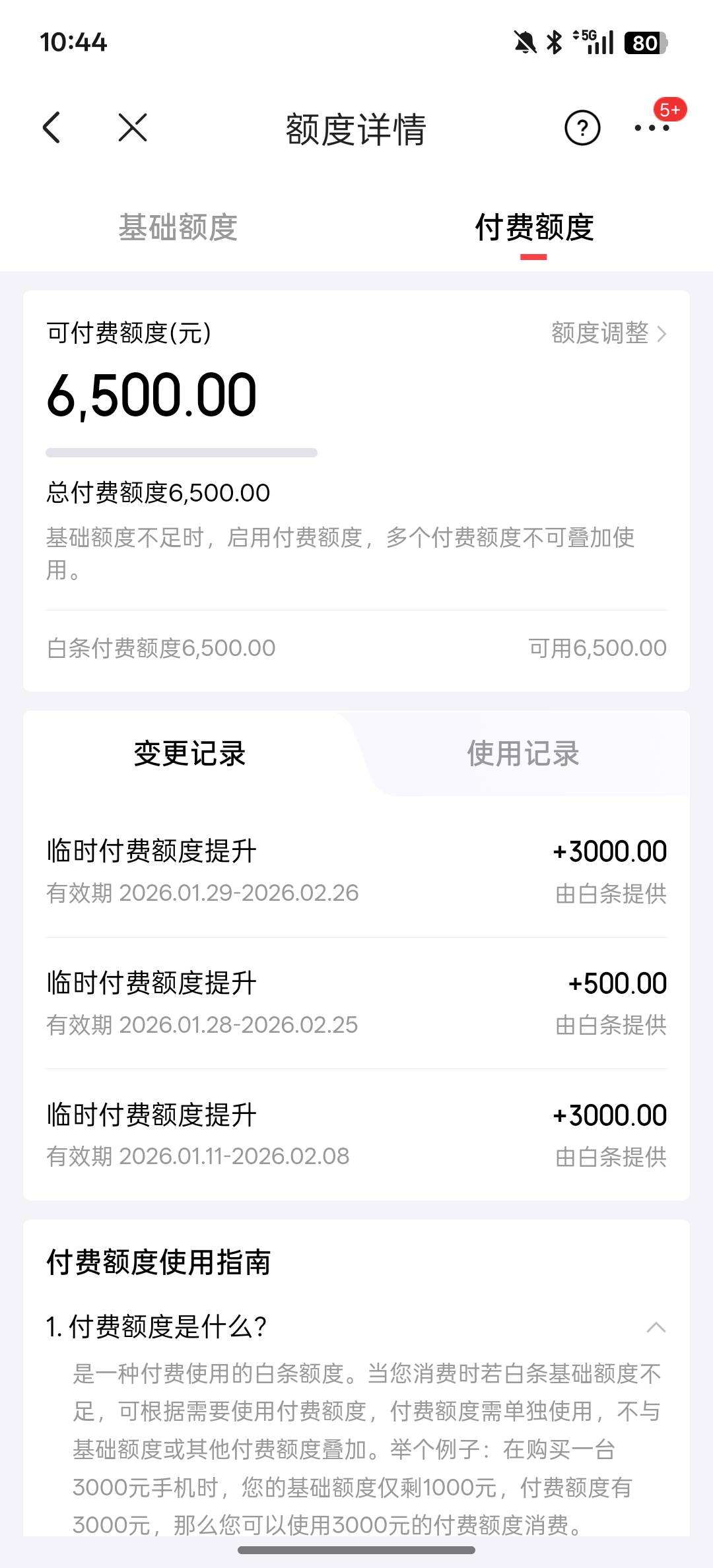713x1568 pixels.
Task: Click the chevron beside 额度调整
Action: click(x=662, y=334)
